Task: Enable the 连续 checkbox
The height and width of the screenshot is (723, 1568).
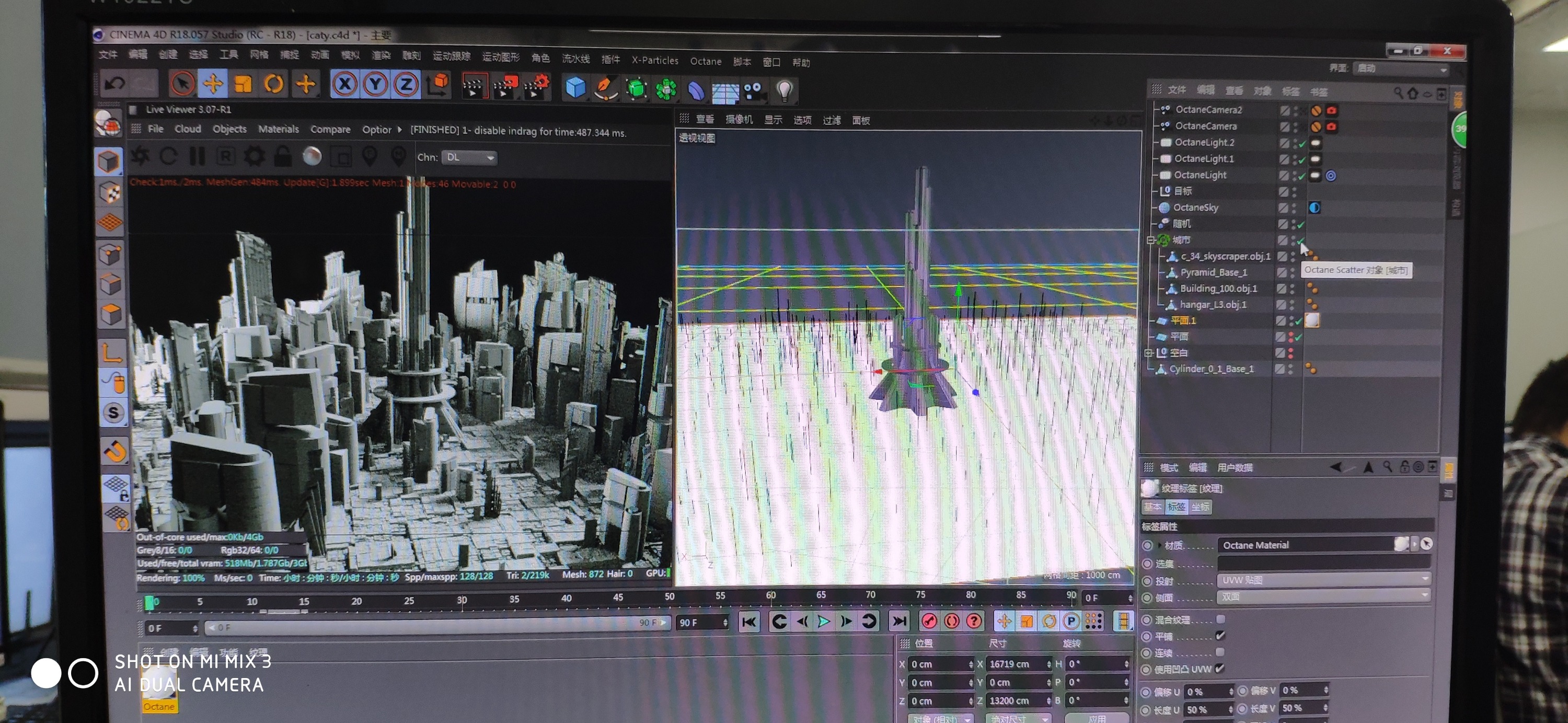Action: pos(1220,652)
